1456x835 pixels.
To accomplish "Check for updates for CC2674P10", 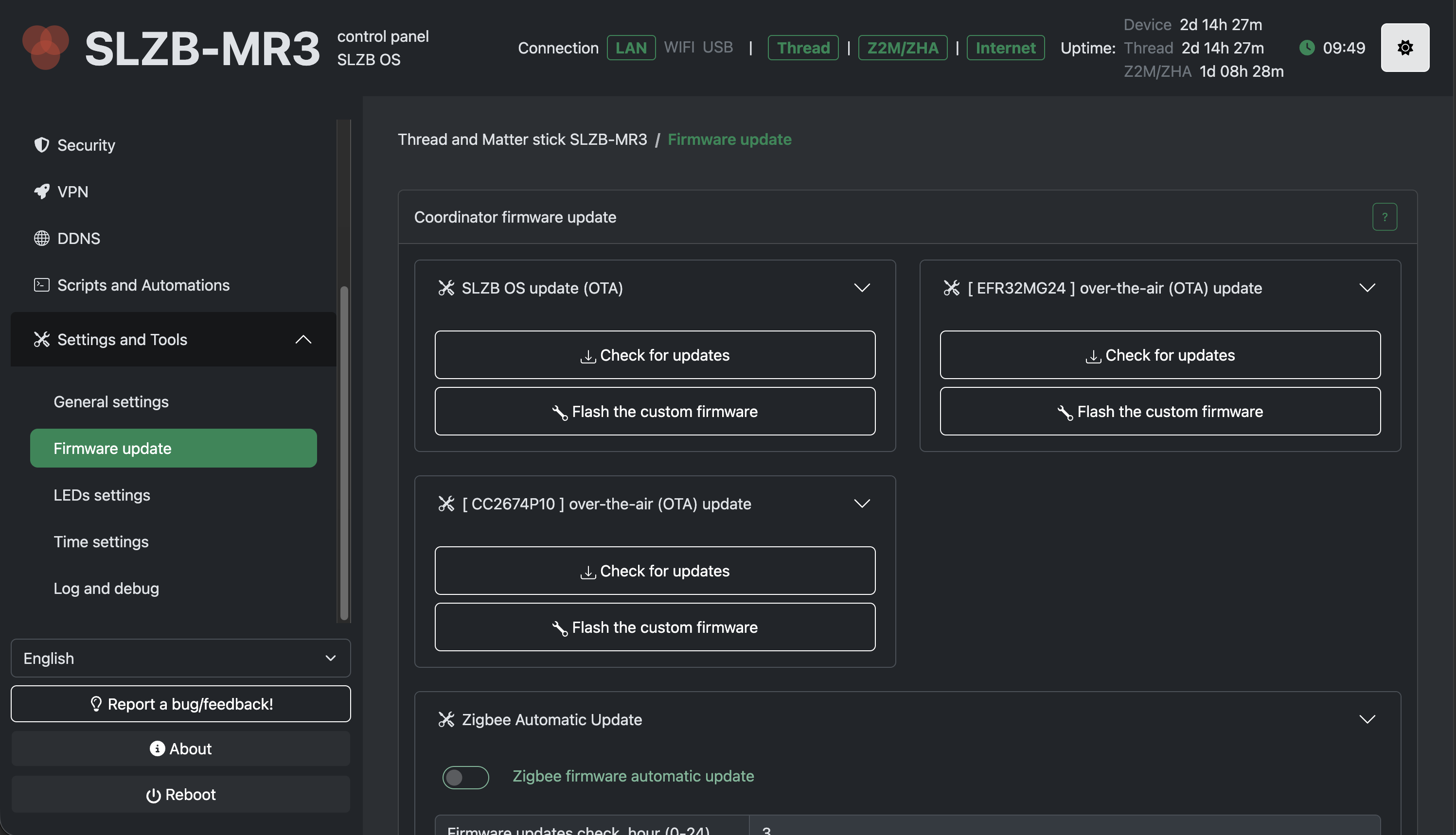I will pos(655,571).
